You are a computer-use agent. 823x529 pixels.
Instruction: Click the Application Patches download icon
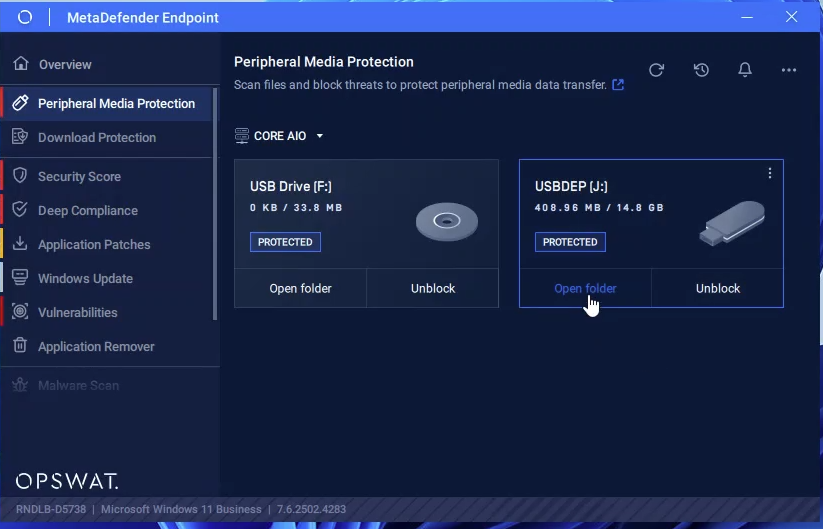[20, 244]
